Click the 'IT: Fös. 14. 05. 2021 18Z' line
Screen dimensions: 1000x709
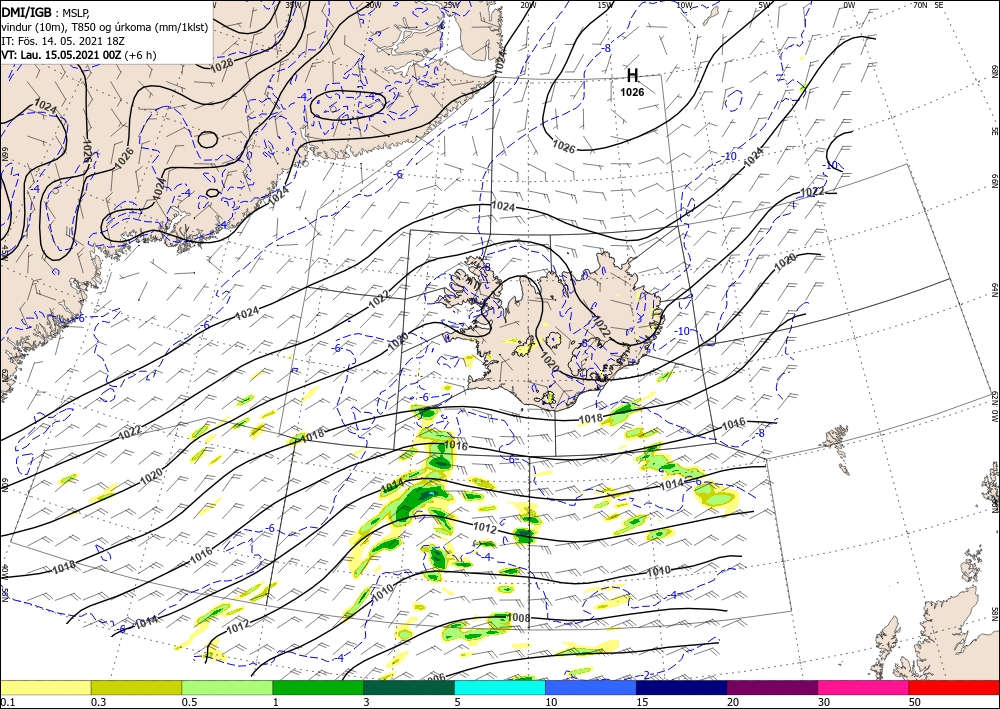(x=62, y=41)
